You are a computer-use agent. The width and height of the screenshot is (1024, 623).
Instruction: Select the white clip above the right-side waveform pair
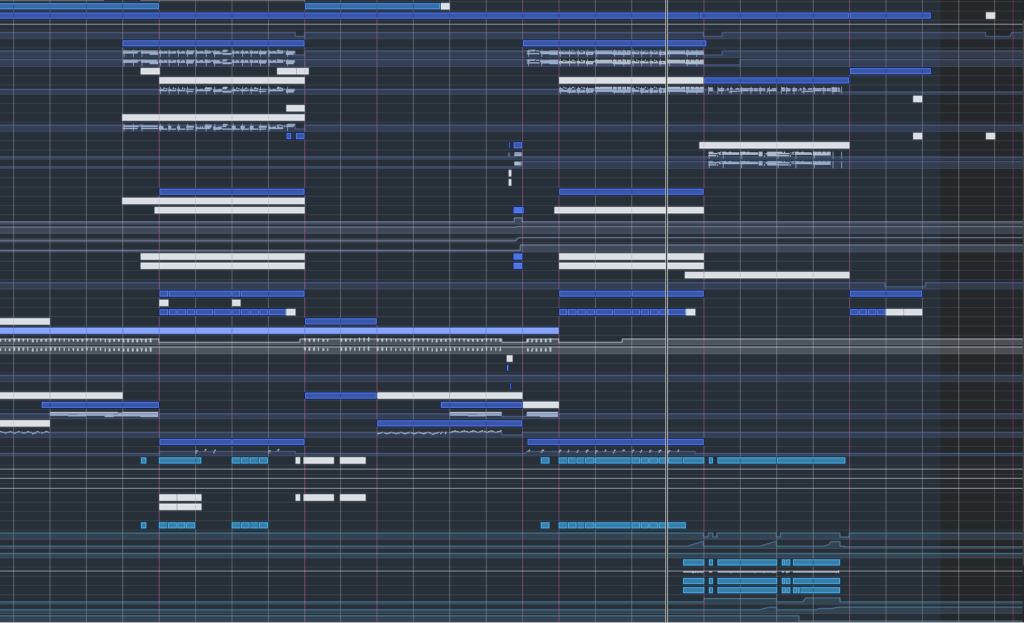(x=774, y=145)
